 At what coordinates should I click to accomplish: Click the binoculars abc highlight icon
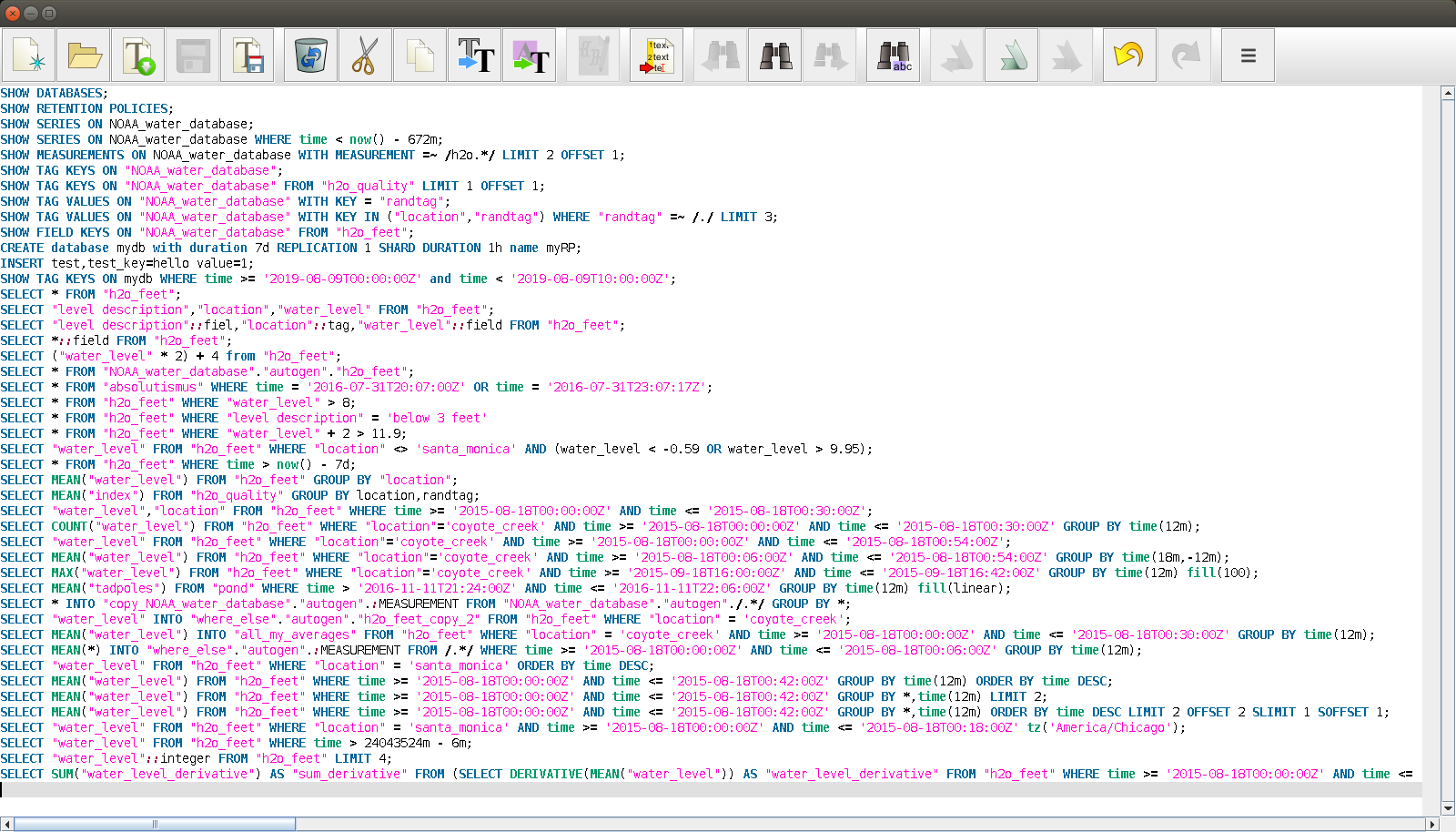(x=893, y=56)
